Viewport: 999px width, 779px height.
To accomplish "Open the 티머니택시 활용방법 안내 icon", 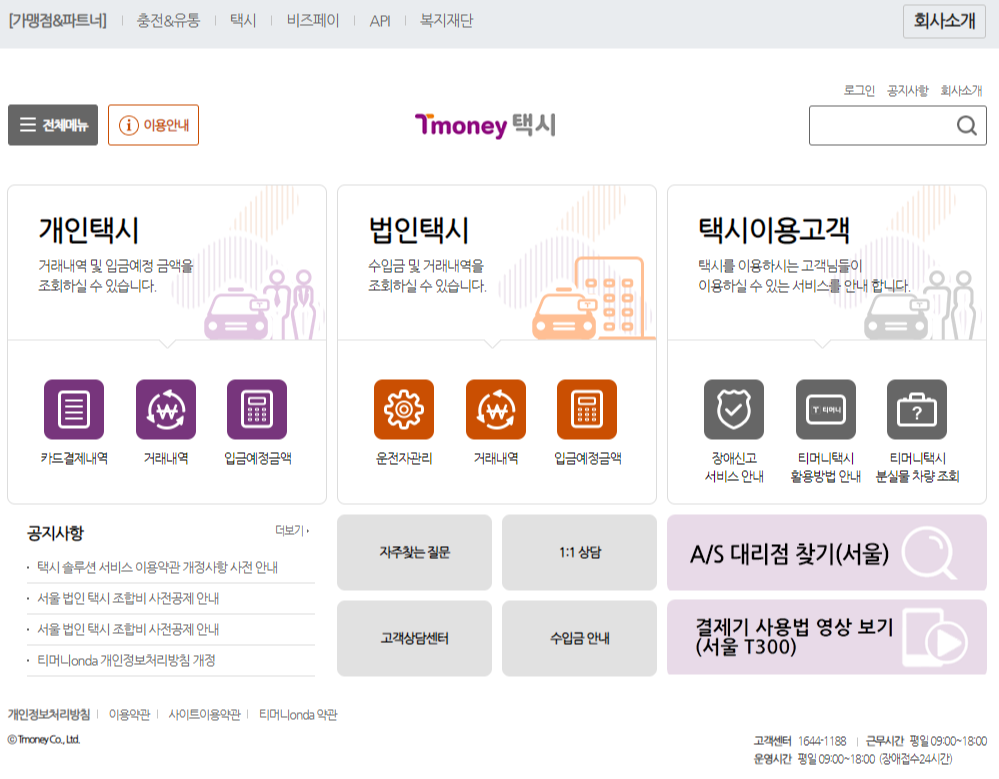I will pos(826,410).
